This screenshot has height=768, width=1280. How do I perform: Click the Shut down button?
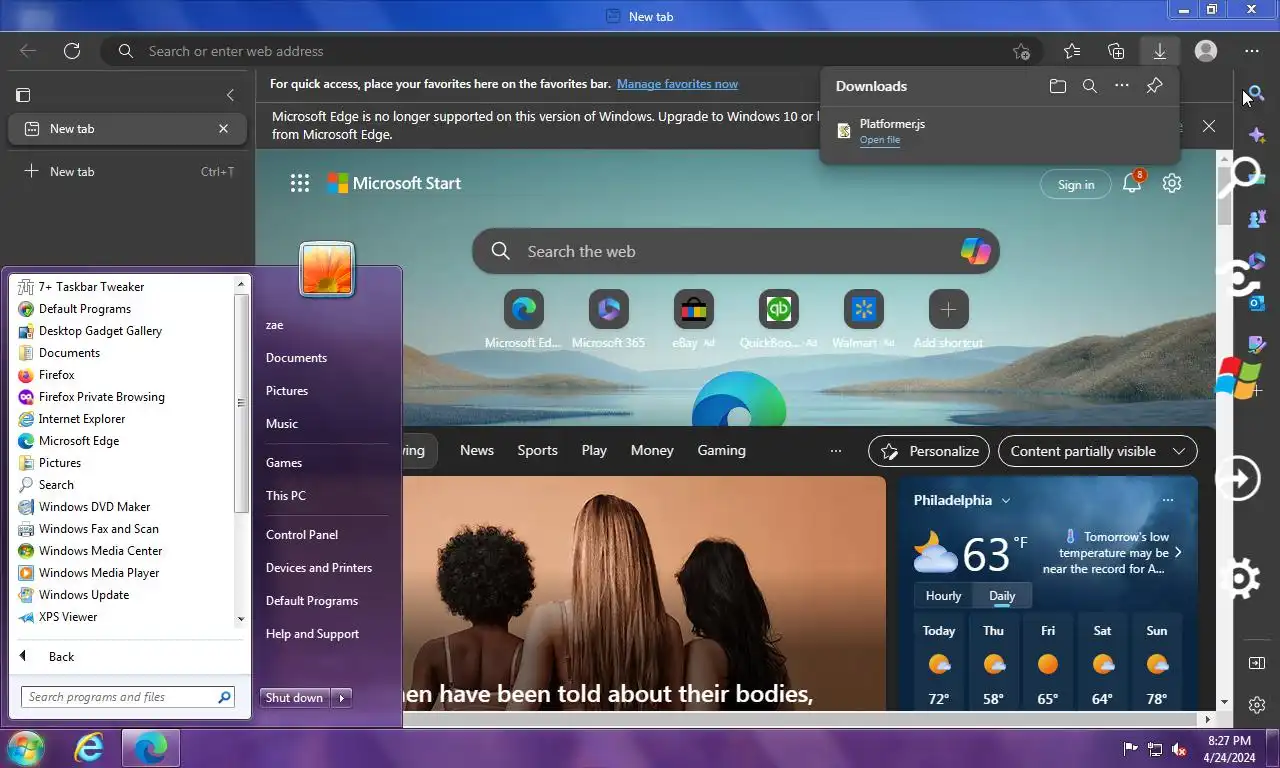(295, 698)
